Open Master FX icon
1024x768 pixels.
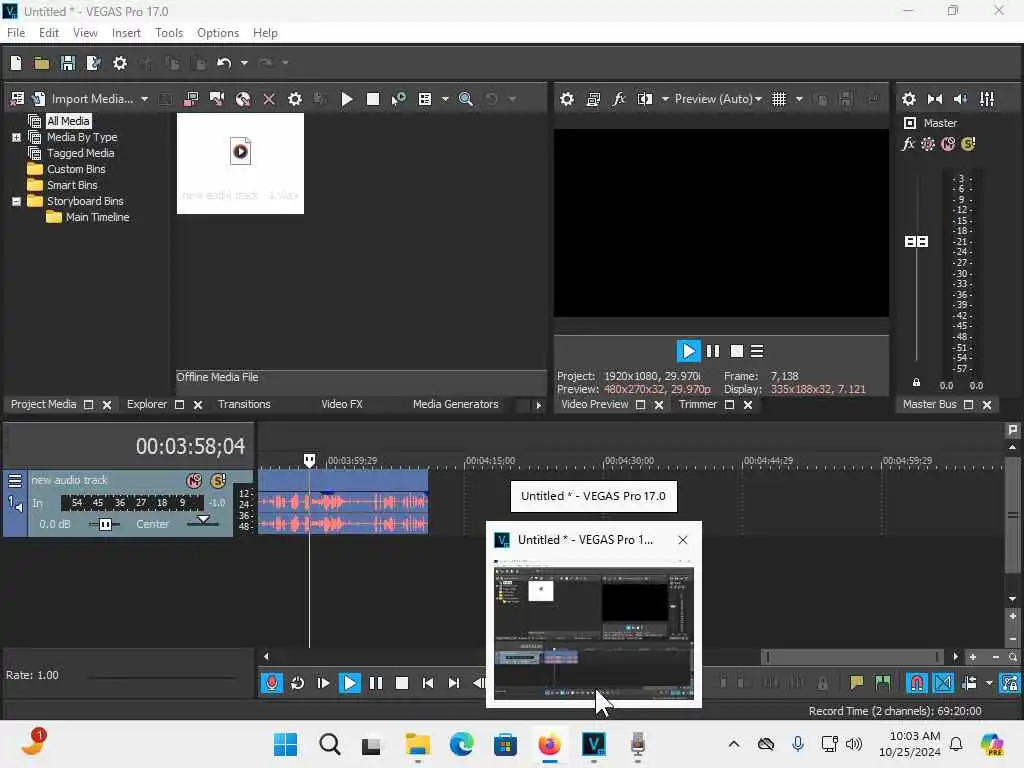(x=908, y=144)
